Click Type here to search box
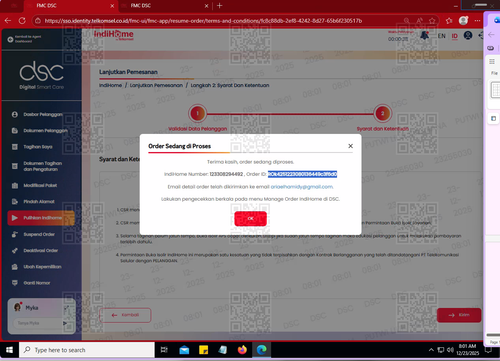Screen dimensions: 500x361 tap(87, 350)
